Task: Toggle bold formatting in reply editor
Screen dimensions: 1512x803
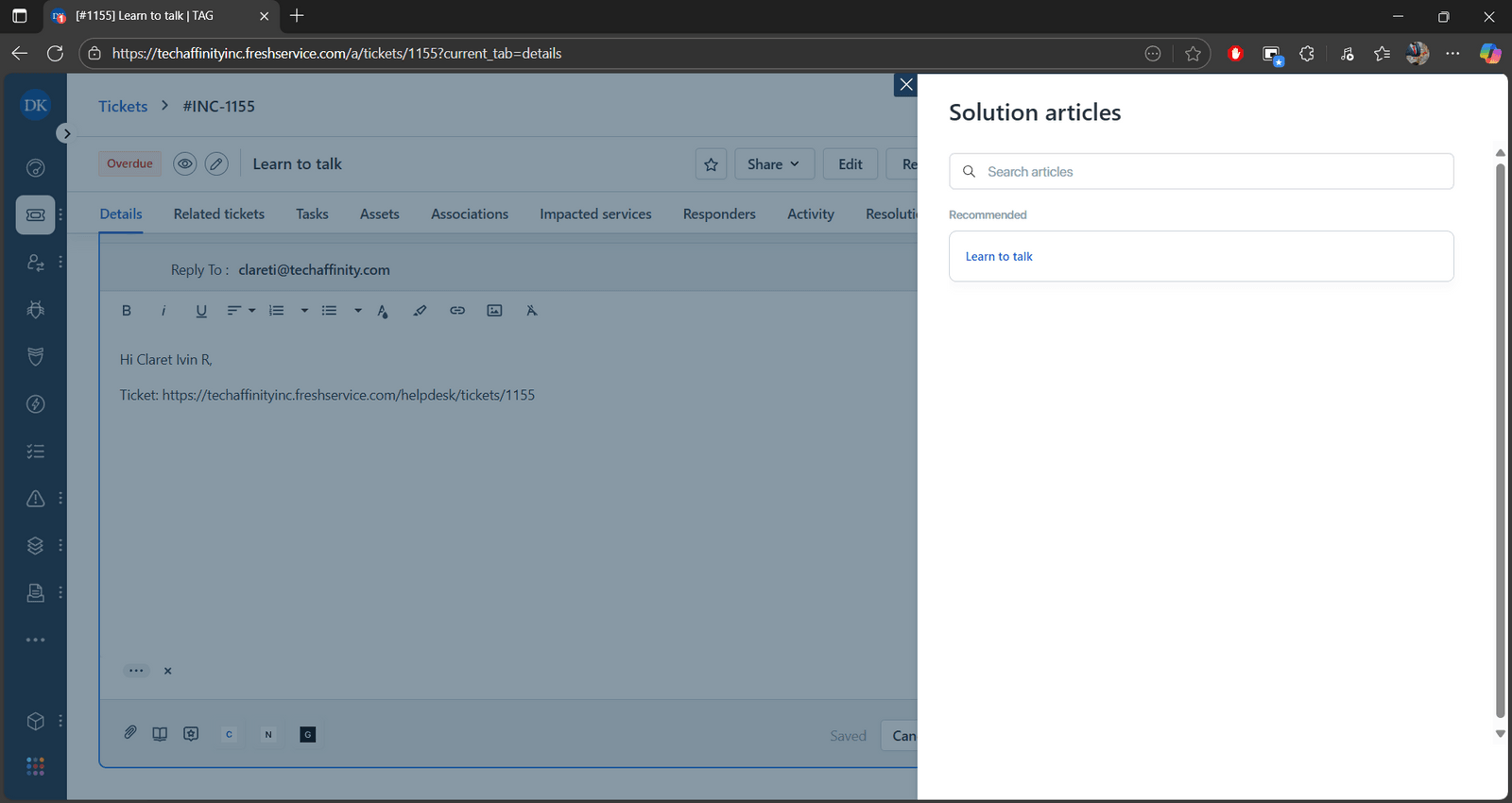Action: click(x=127, y=311)
